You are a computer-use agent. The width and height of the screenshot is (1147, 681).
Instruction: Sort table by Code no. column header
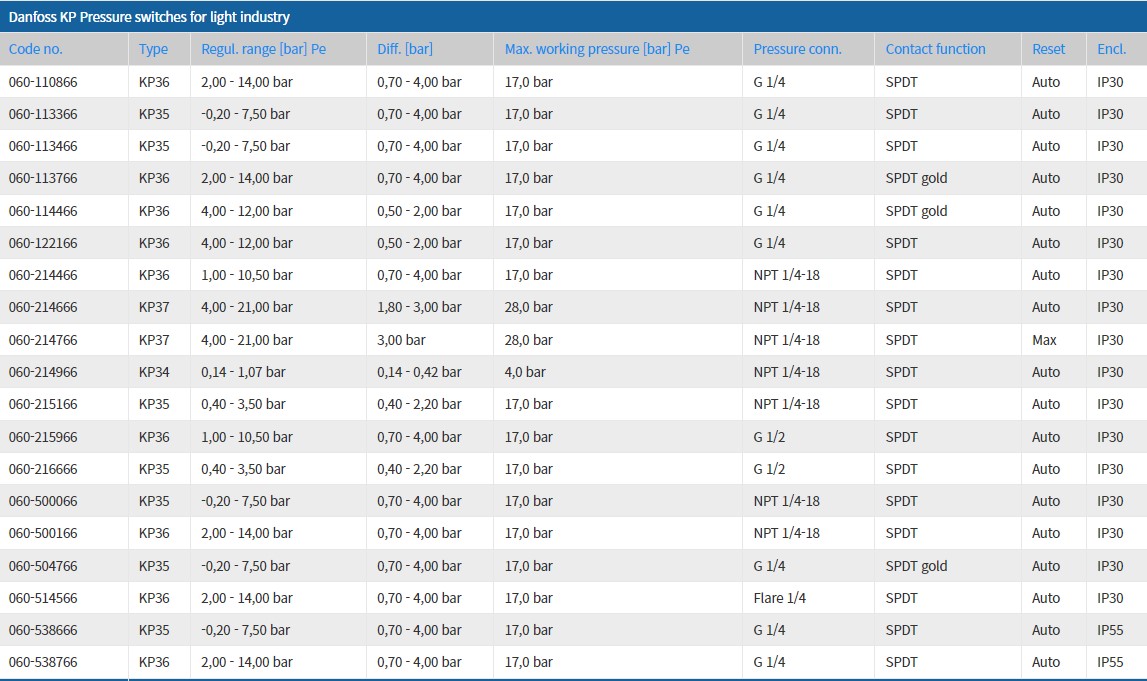pos(36,49)
